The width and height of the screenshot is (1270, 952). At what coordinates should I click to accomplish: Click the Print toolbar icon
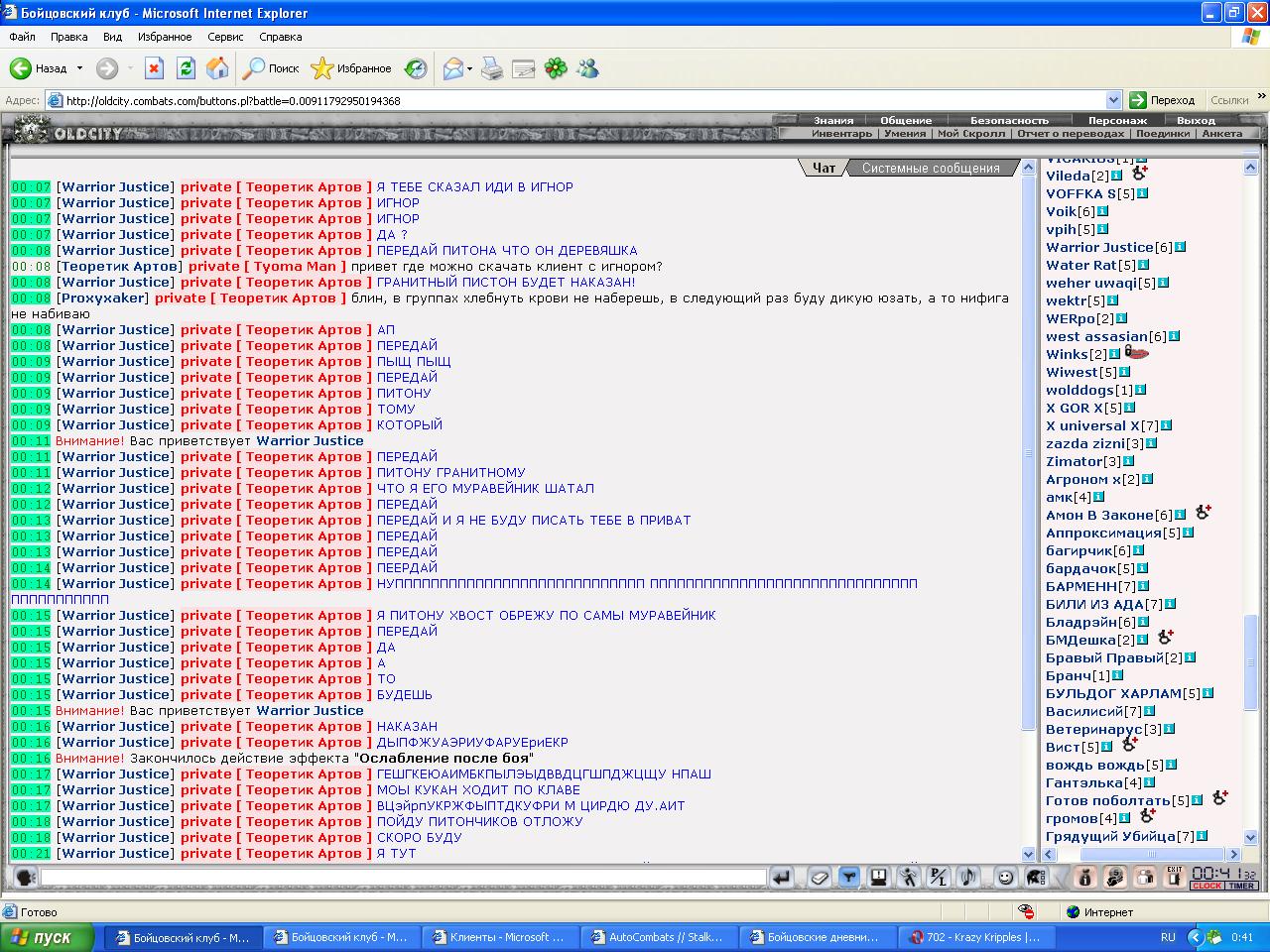492,68
